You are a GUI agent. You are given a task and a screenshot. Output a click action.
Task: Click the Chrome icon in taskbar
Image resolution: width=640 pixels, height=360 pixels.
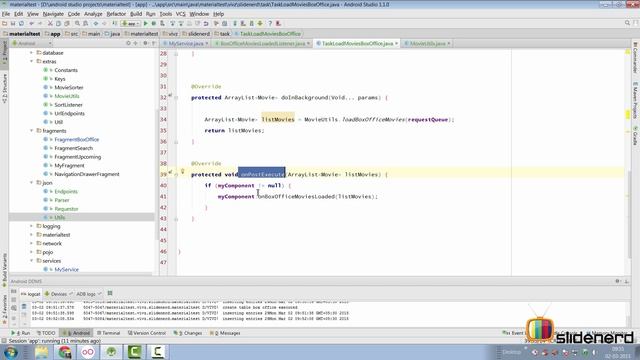(x=64, y=352)
